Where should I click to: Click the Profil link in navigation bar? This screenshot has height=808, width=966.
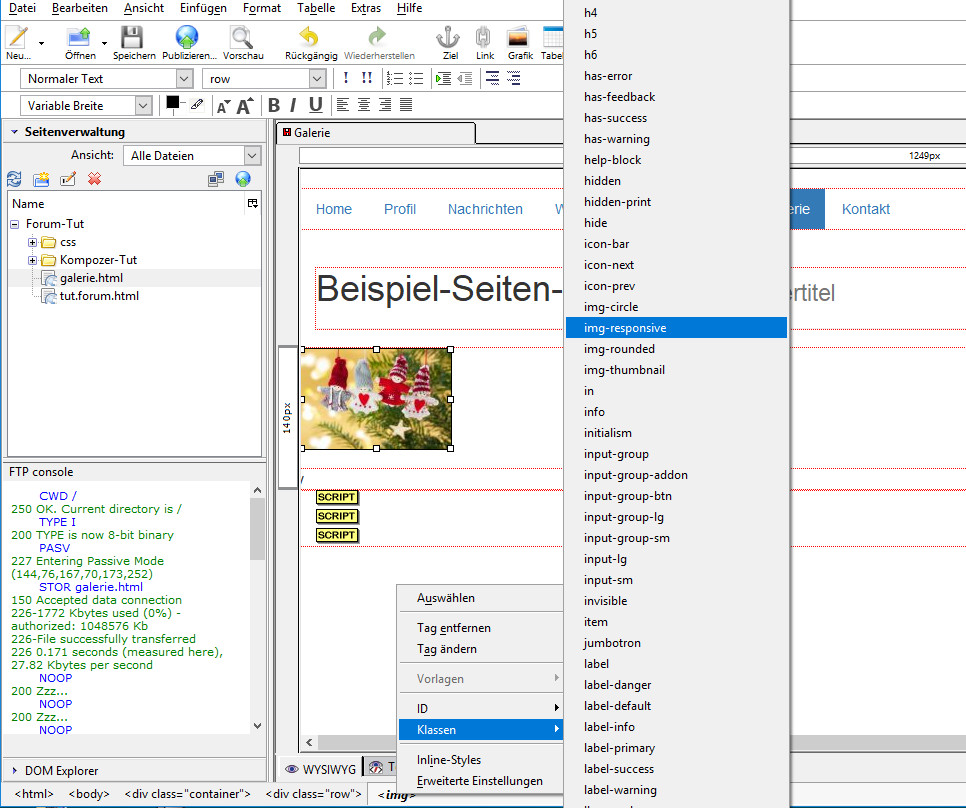(x=400, y=209)
